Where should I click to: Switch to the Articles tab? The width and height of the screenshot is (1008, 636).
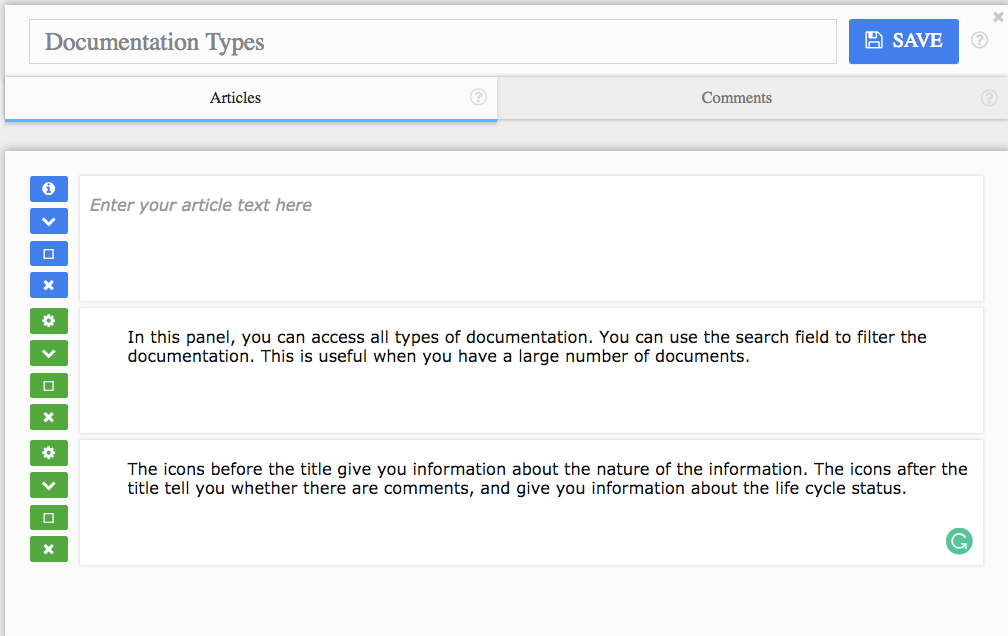coord(251,98)
